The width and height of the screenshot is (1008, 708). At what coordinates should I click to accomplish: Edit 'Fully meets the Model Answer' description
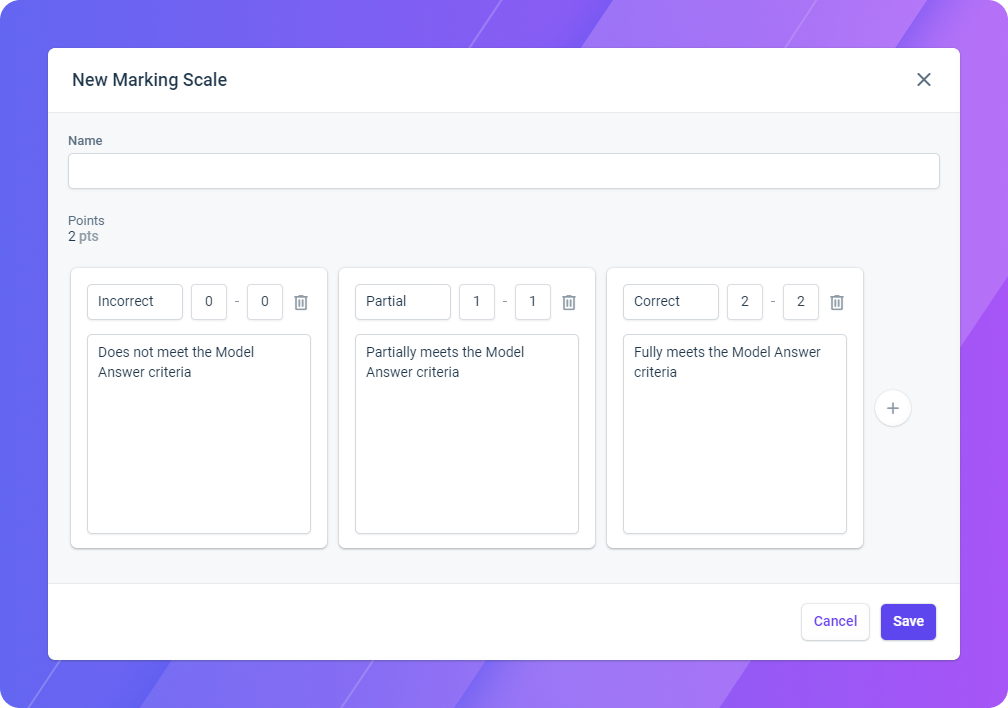coord(735,434)
